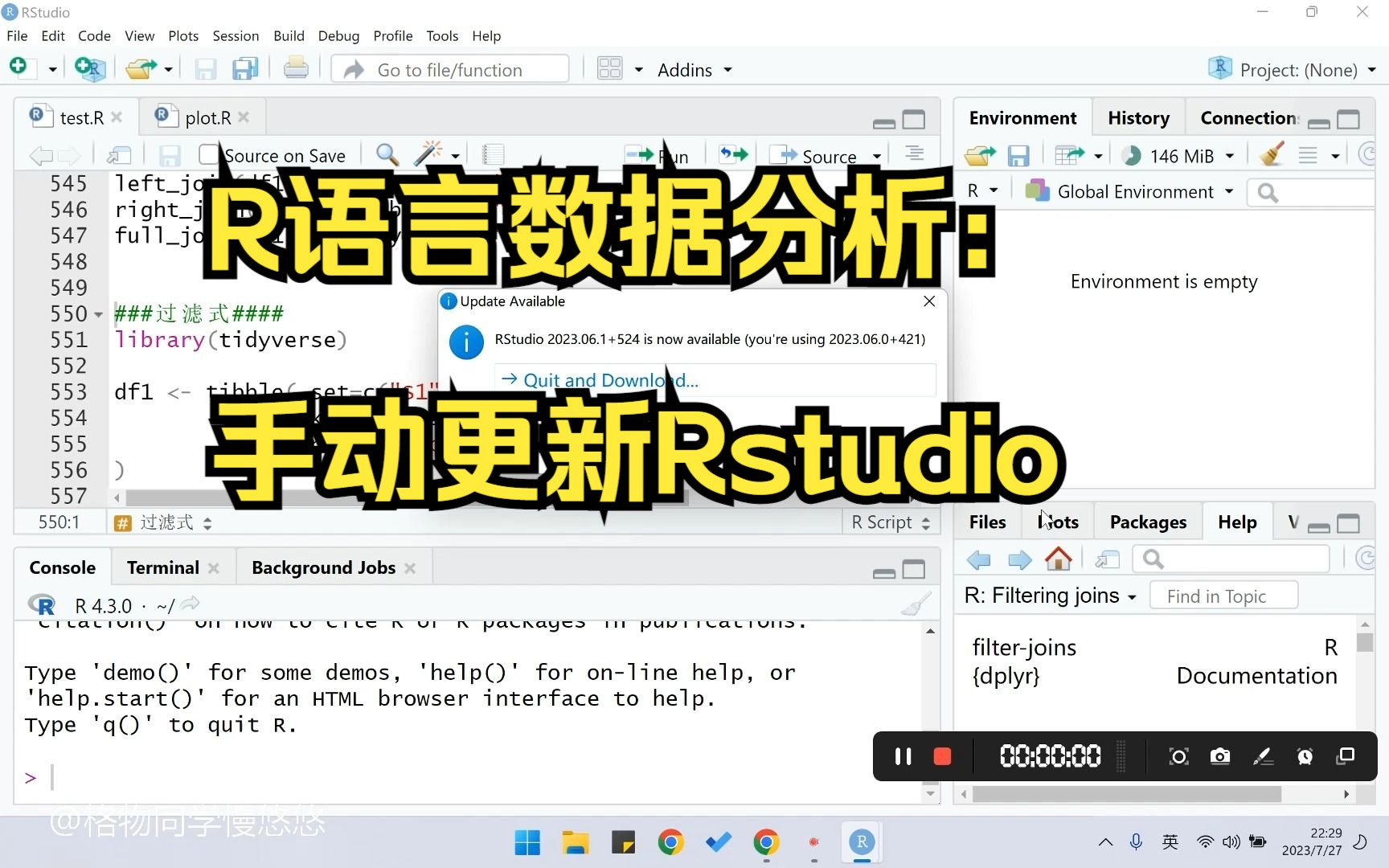Click the Open File folder icon

(x=141, y=69)
